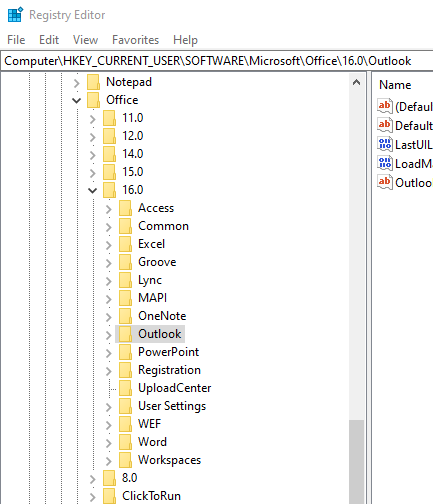Expand the Outlook key chevron
The image size is (433, 504).
pyautogui.click(x=109, y=335)
